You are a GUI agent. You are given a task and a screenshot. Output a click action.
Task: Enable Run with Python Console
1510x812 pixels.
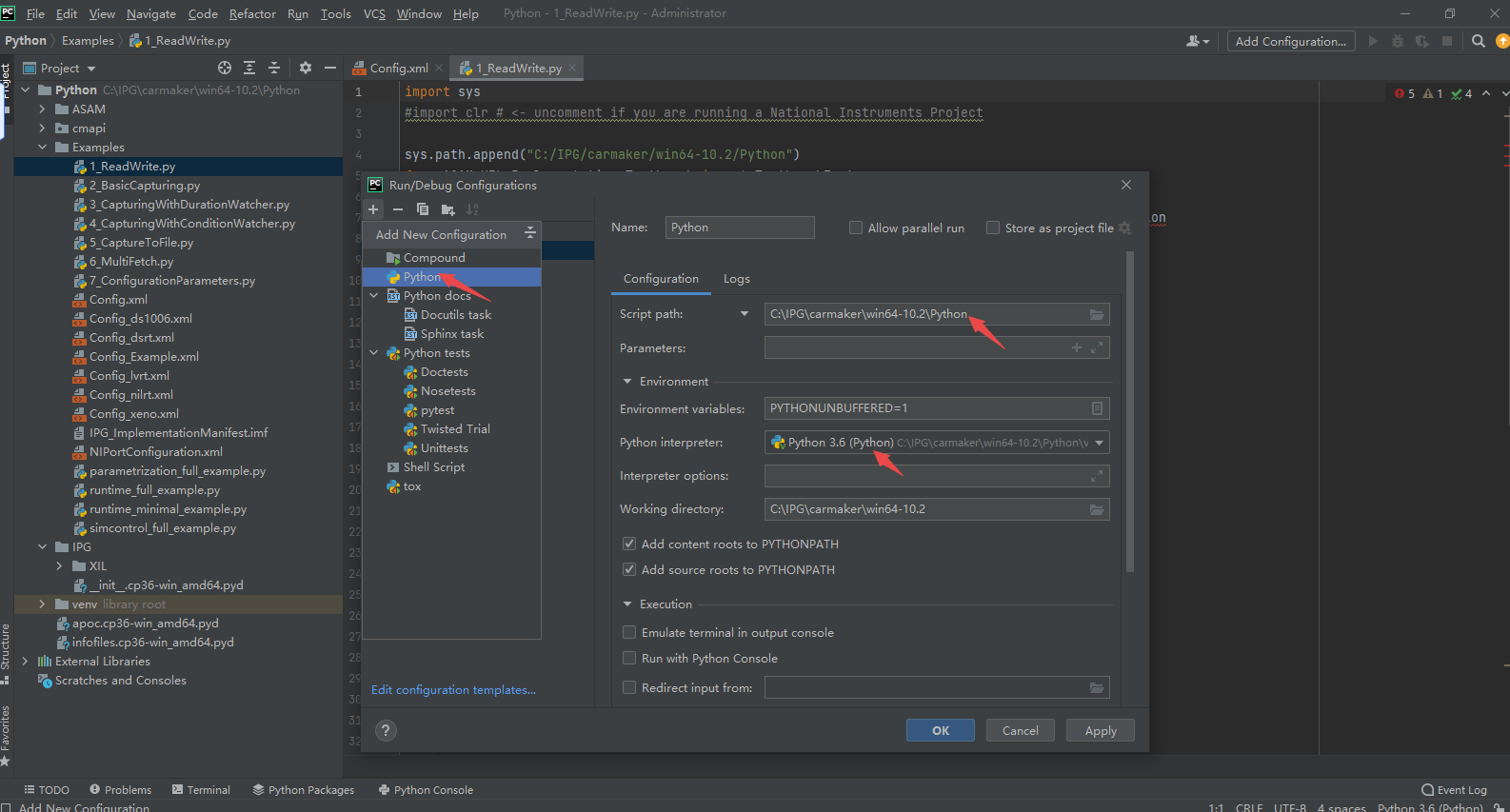coord(629,658)
